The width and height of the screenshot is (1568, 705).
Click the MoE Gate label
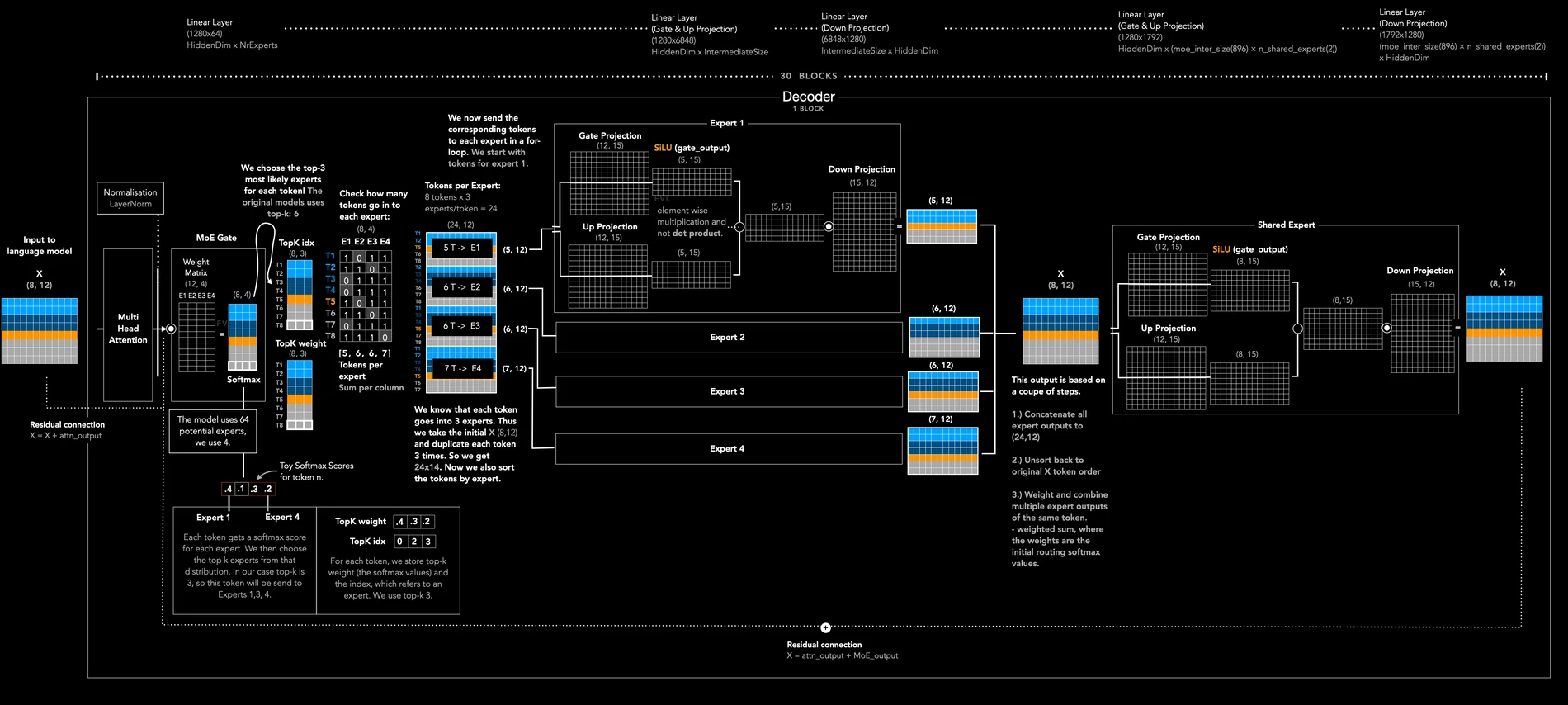pyautogui.click(x=216, y=238)
